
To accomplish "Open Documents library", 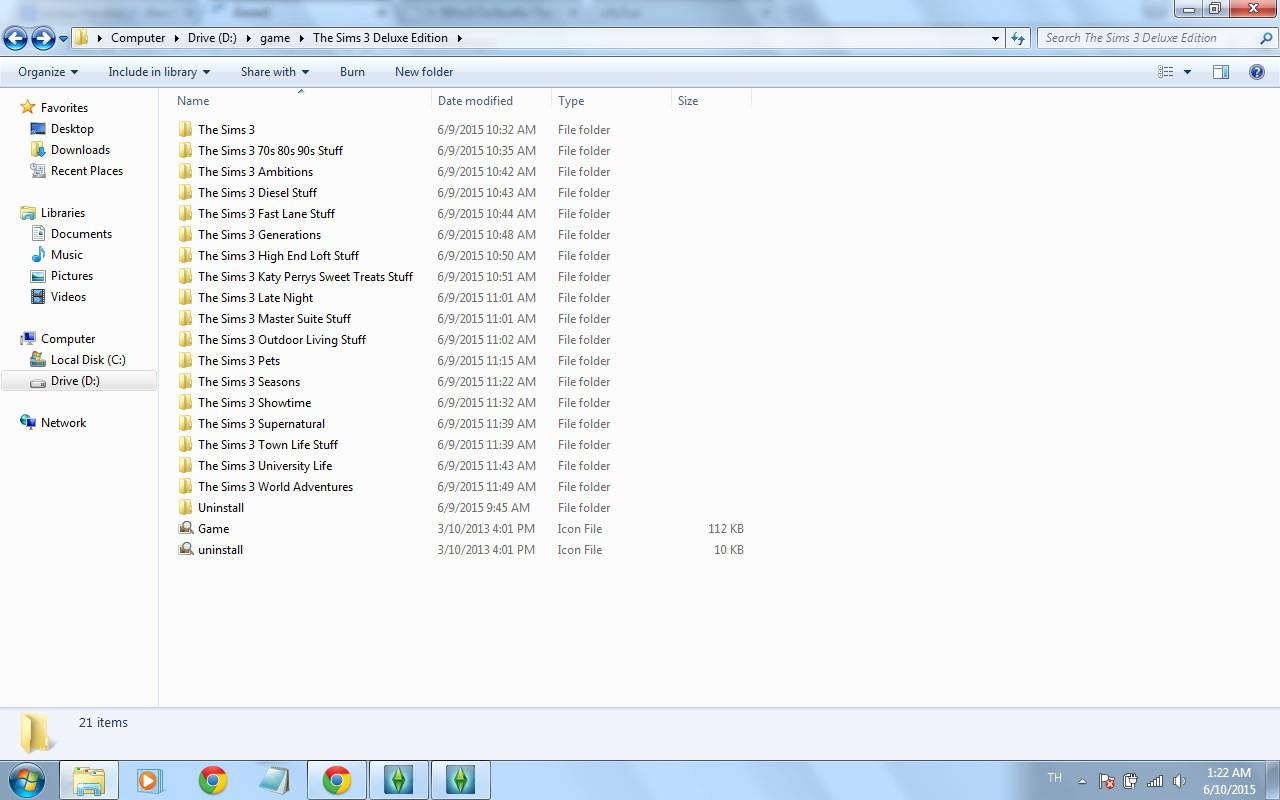I will [81, 234].
